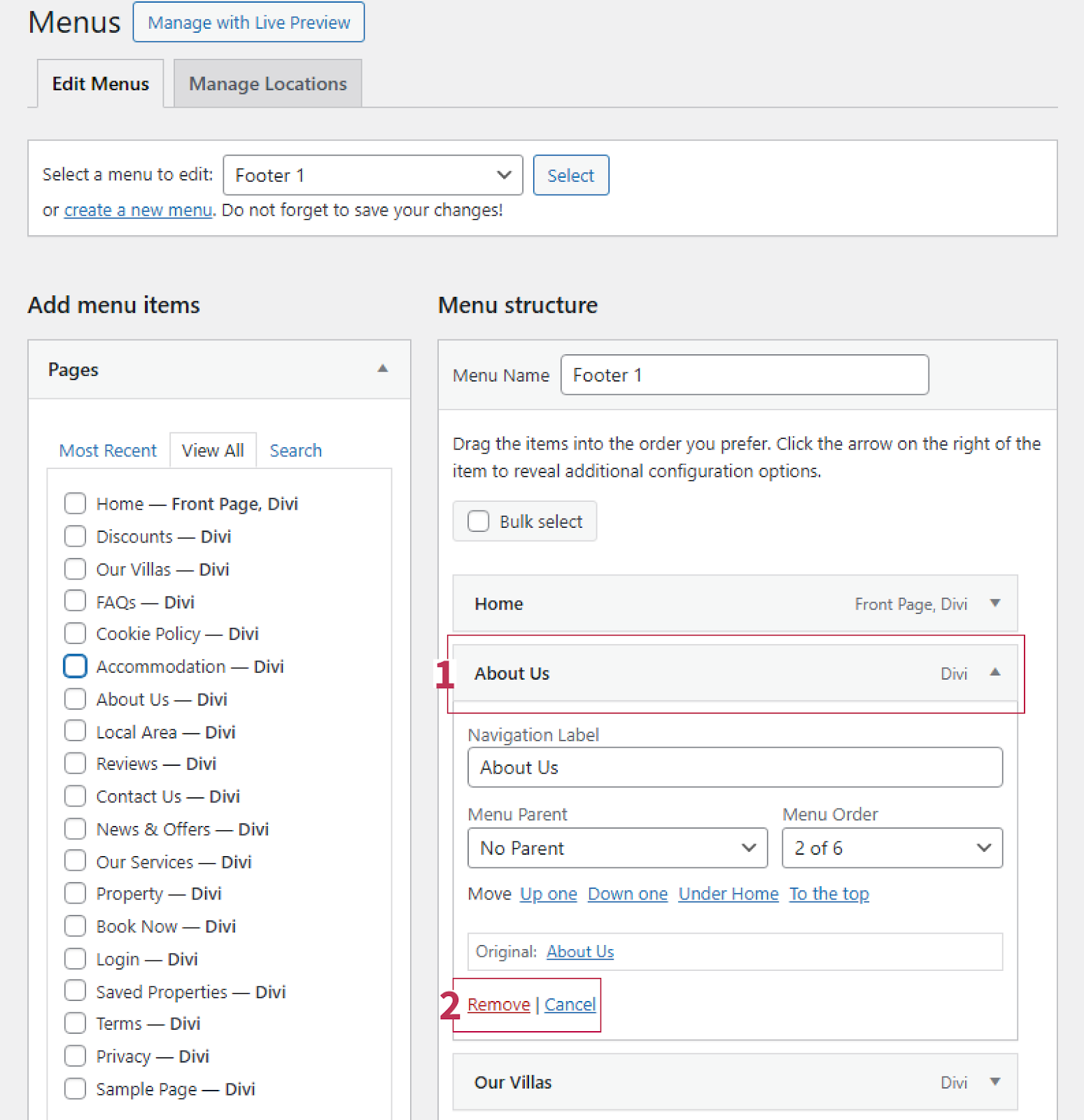1084x1120 pixels.
Task: Click the Menu Name input field
Action: (x=744, y=375)
